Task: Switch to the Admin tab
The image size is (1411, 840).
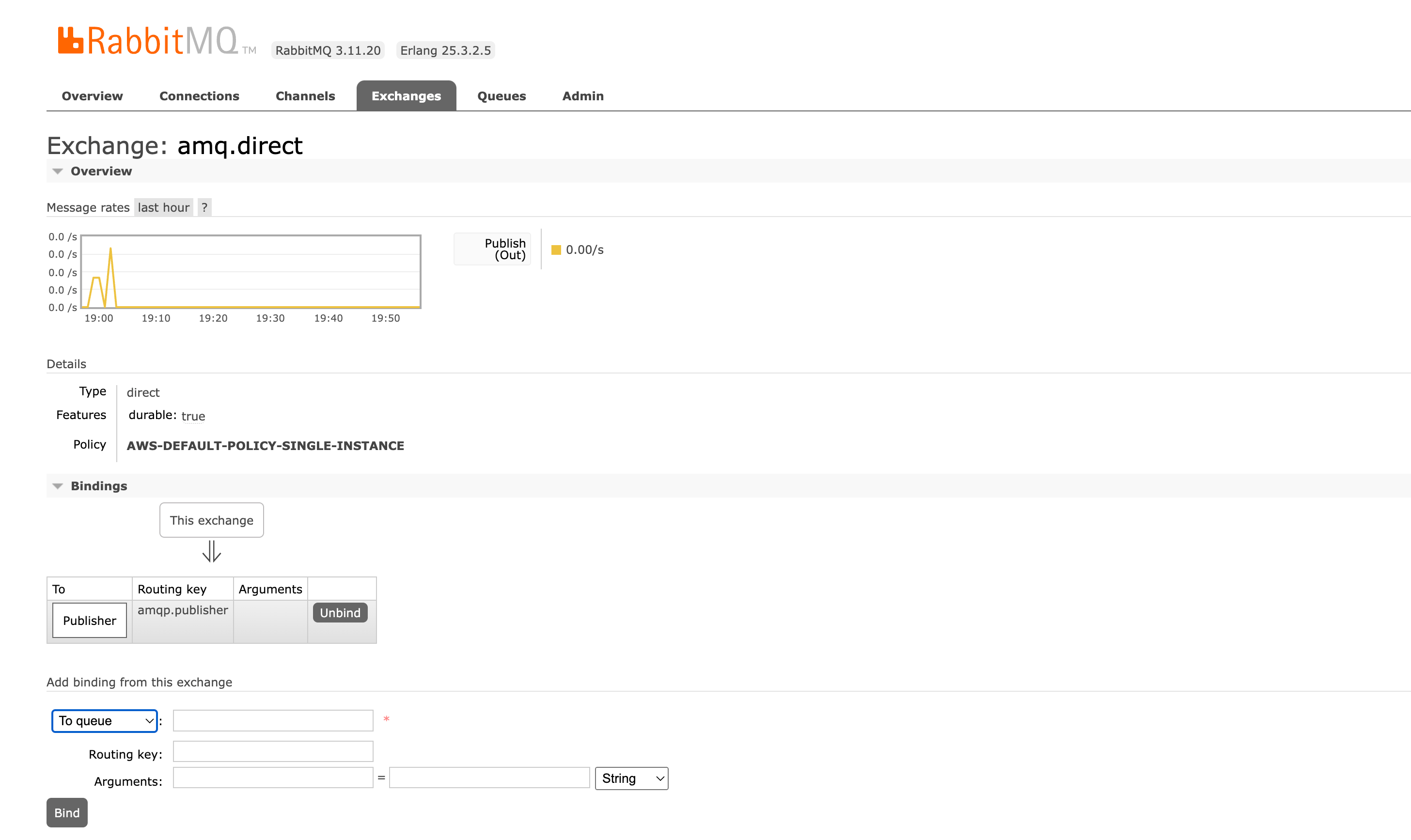Action: tap(582, 95)
